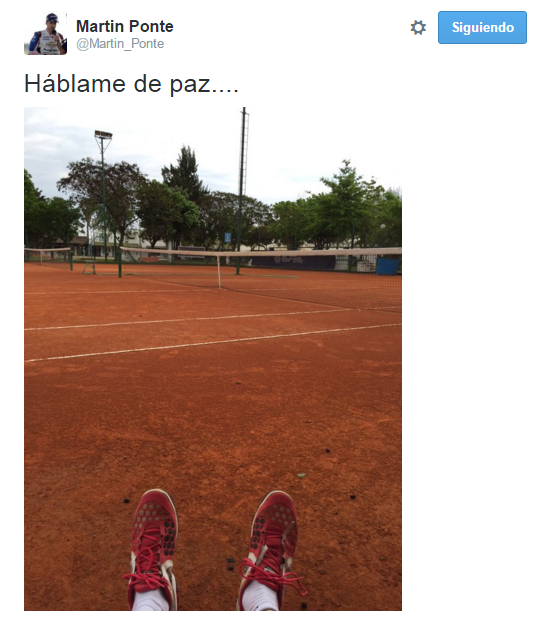Click the dark banner behind the net
555x619 pixels.
(x=294, y=263)
